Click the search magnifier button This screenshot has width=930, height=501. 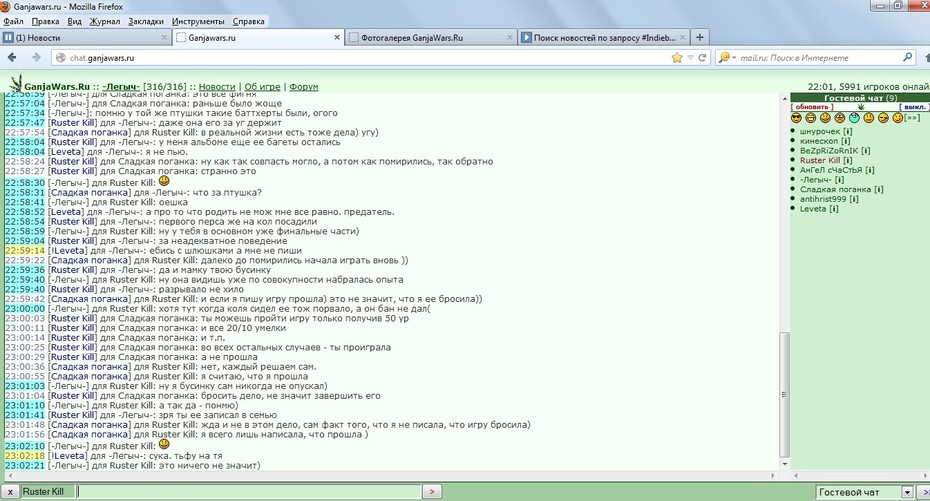tap(907, 58)
